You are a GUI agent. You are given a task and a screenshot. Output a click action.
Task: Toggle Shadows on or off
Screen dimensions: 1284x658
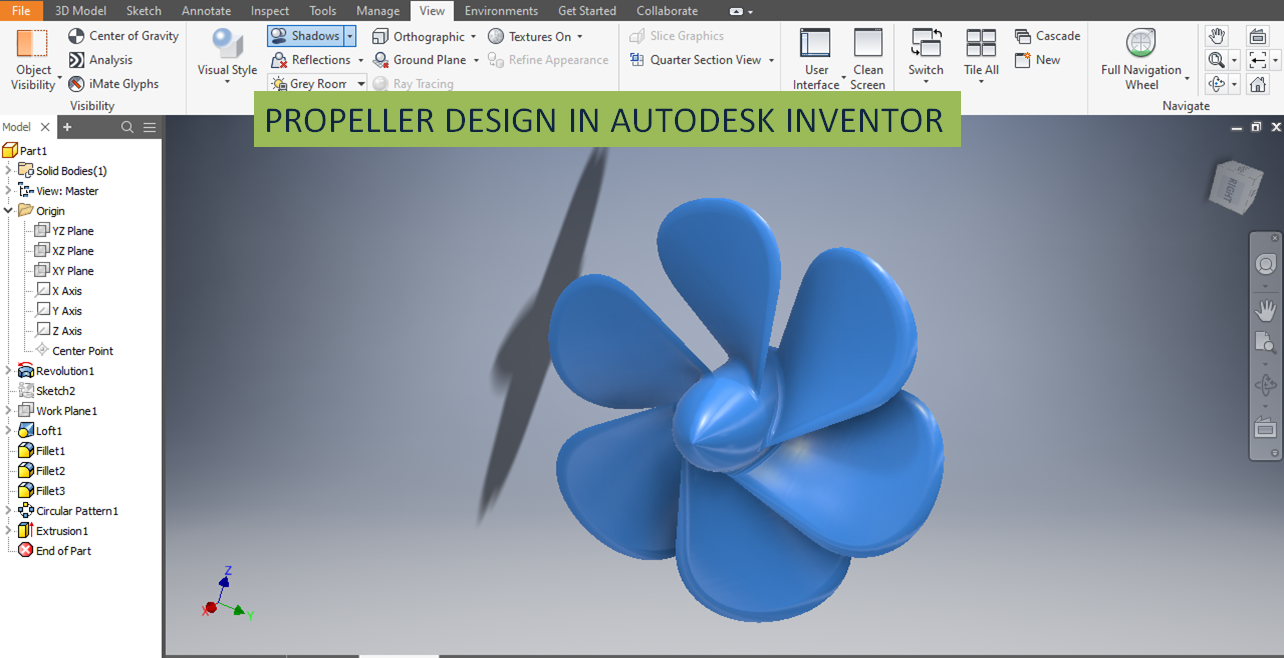(306, 36)
